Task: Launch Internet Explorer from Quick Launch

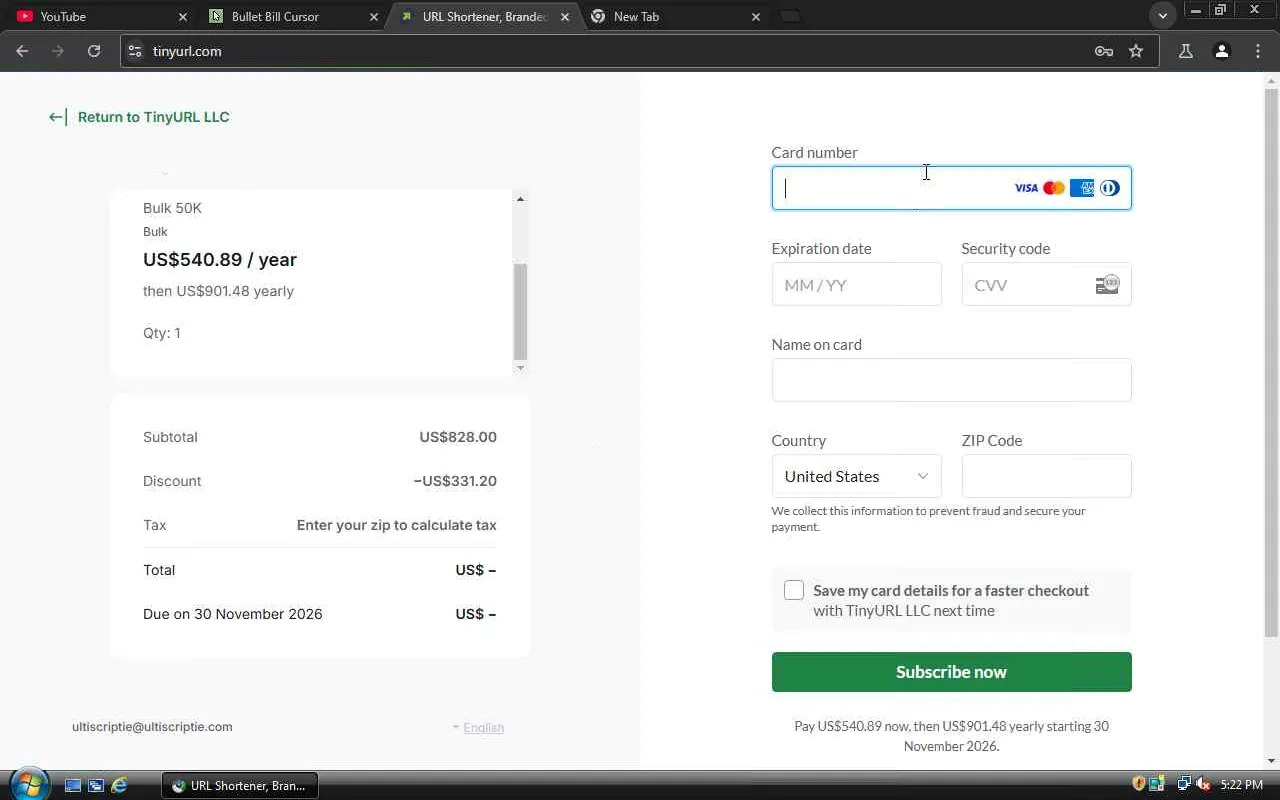Action: coord(119,786)
